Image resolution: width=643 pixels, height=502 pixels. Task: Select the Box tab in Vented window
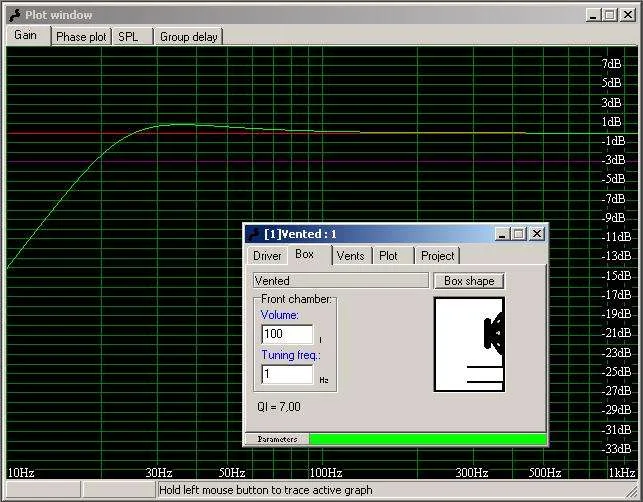(x=309, y=255)
